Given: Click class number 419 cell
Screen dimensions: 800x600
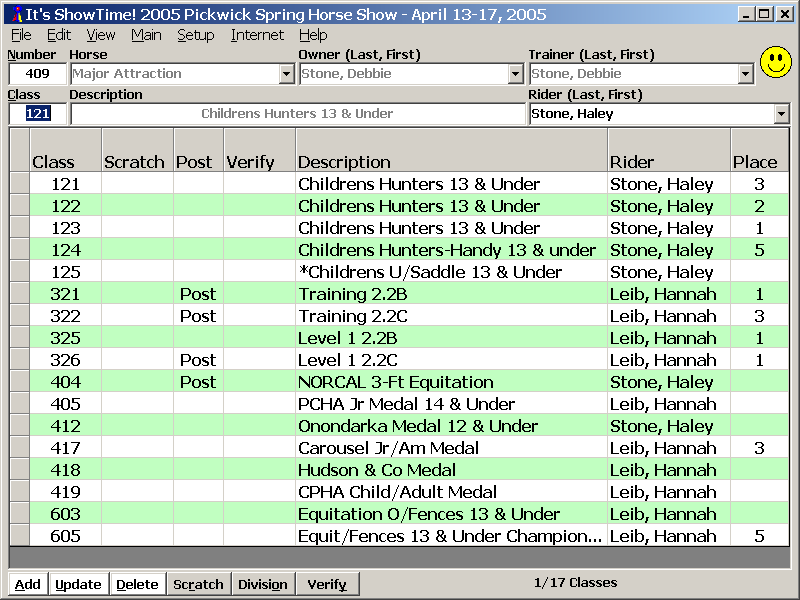Looking at the screenshot, I should (x=66, y=491).
